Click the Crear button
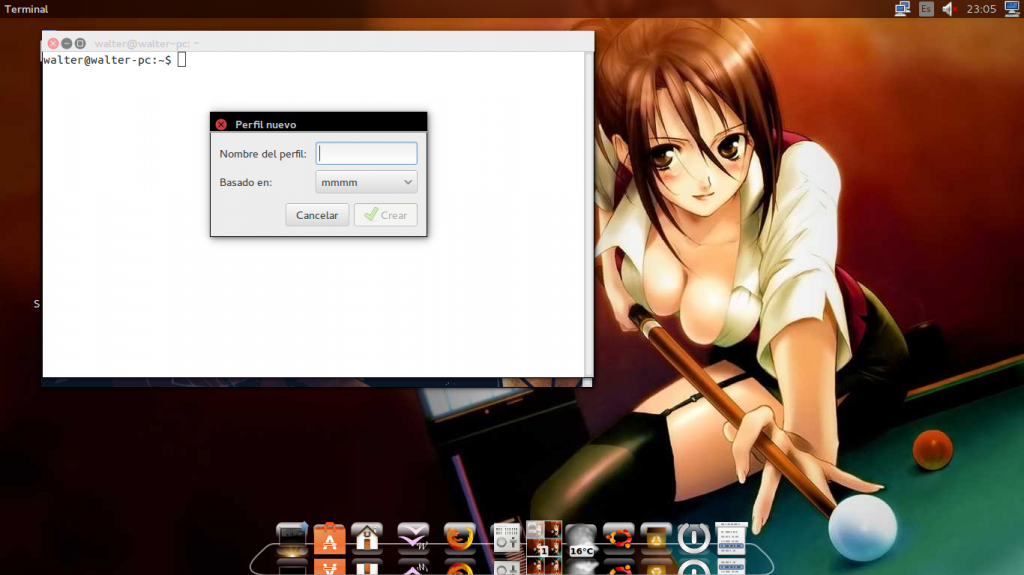 (x=385, y=215)
